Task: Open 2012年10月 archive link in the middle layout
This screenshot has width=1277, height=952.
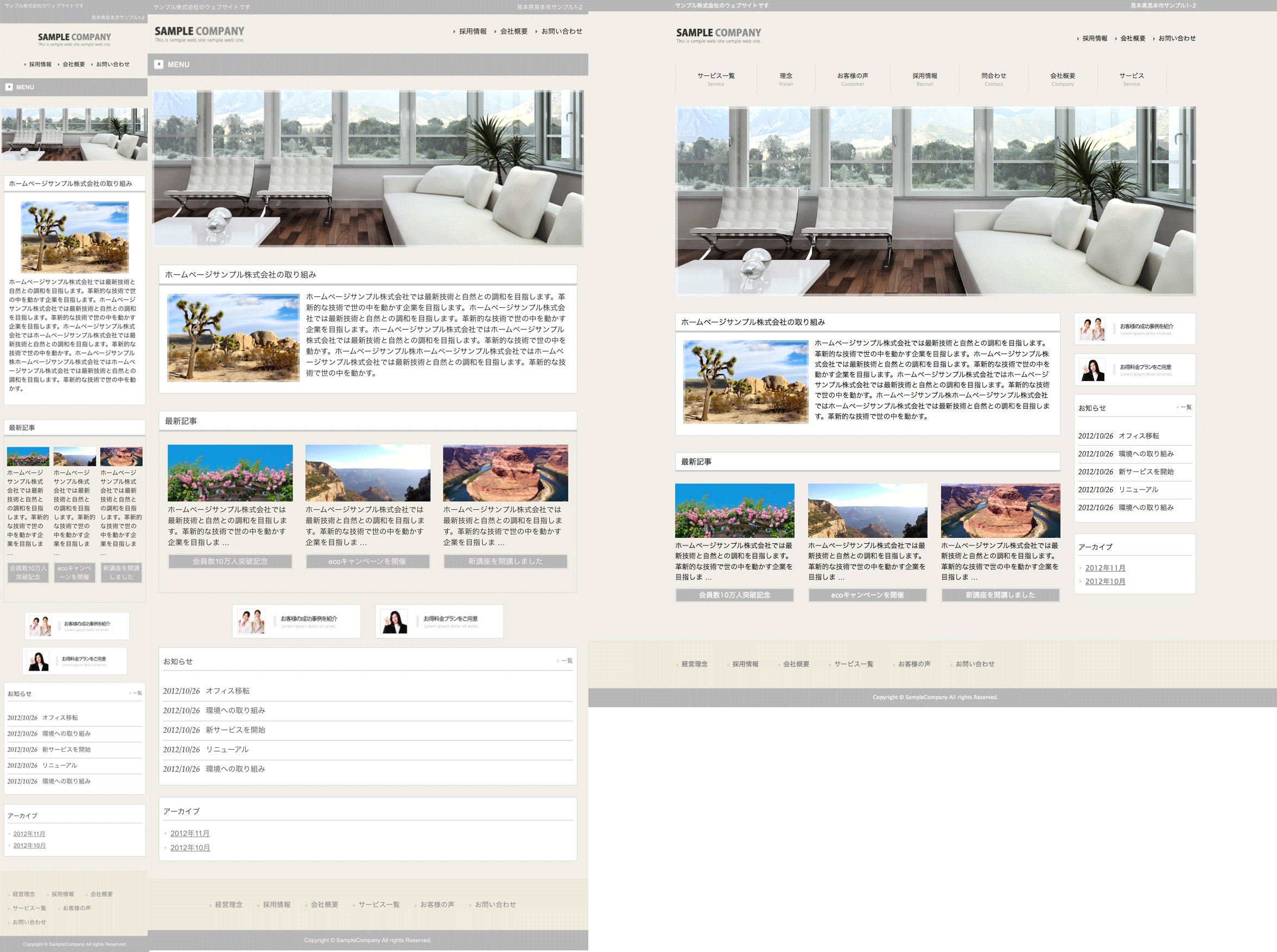Action: (189, 848)
